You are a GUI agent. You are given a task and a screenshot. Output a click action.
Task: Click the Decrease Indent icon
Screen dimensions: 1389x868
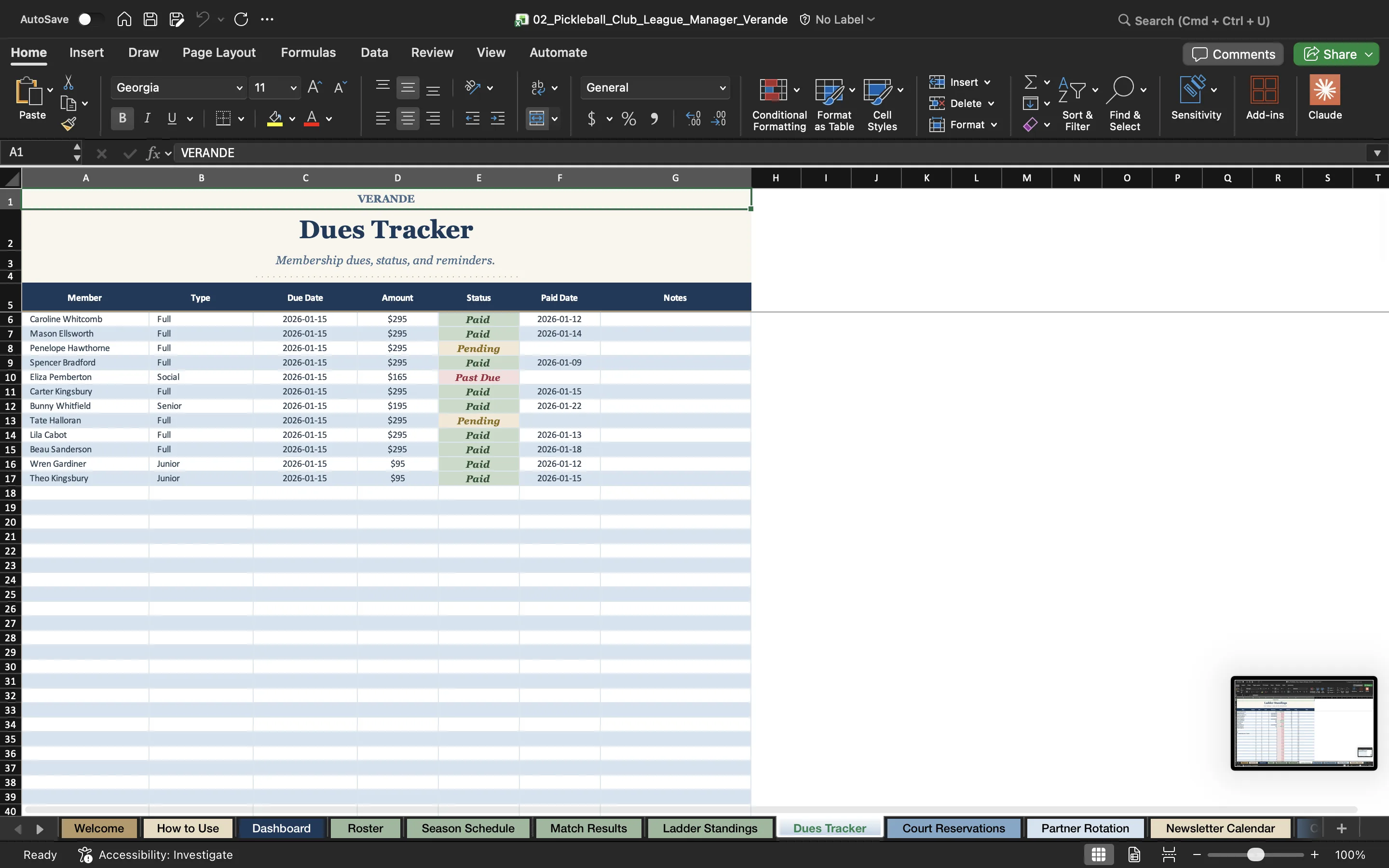click(x=472, y=118)
